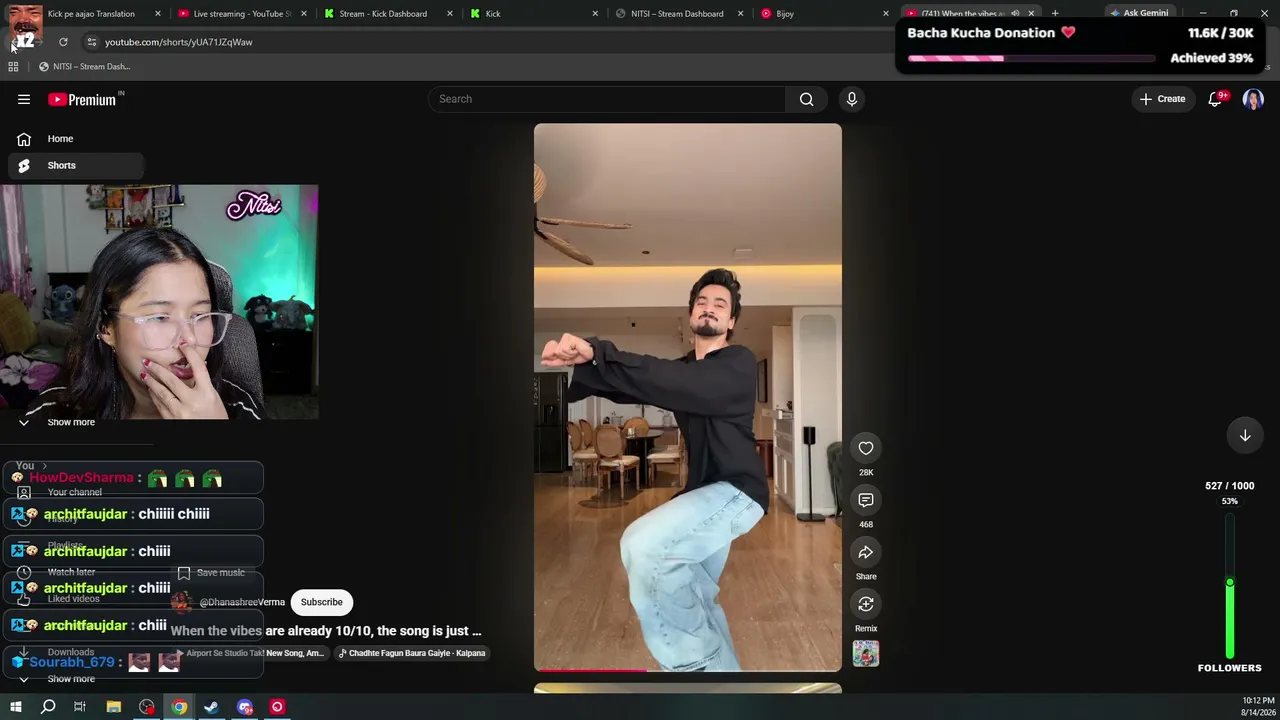This screenshot has height=720, width=1280.
Task: Open the You section chevron
Action: click(x=44, y=466)
